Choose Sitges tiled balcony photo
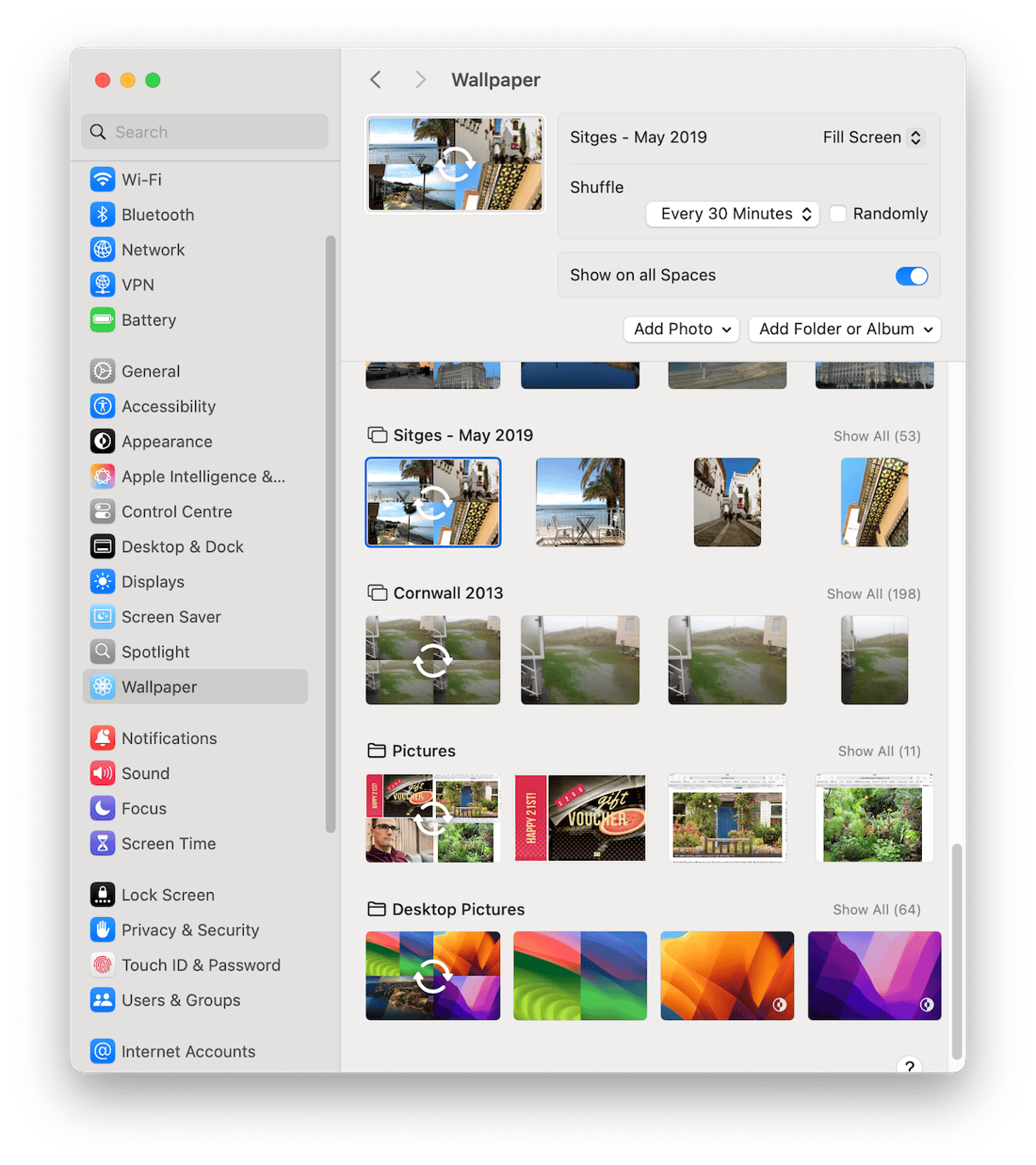The width and height of the screenshot is (1036, 1165). click(x=875, y=502)
